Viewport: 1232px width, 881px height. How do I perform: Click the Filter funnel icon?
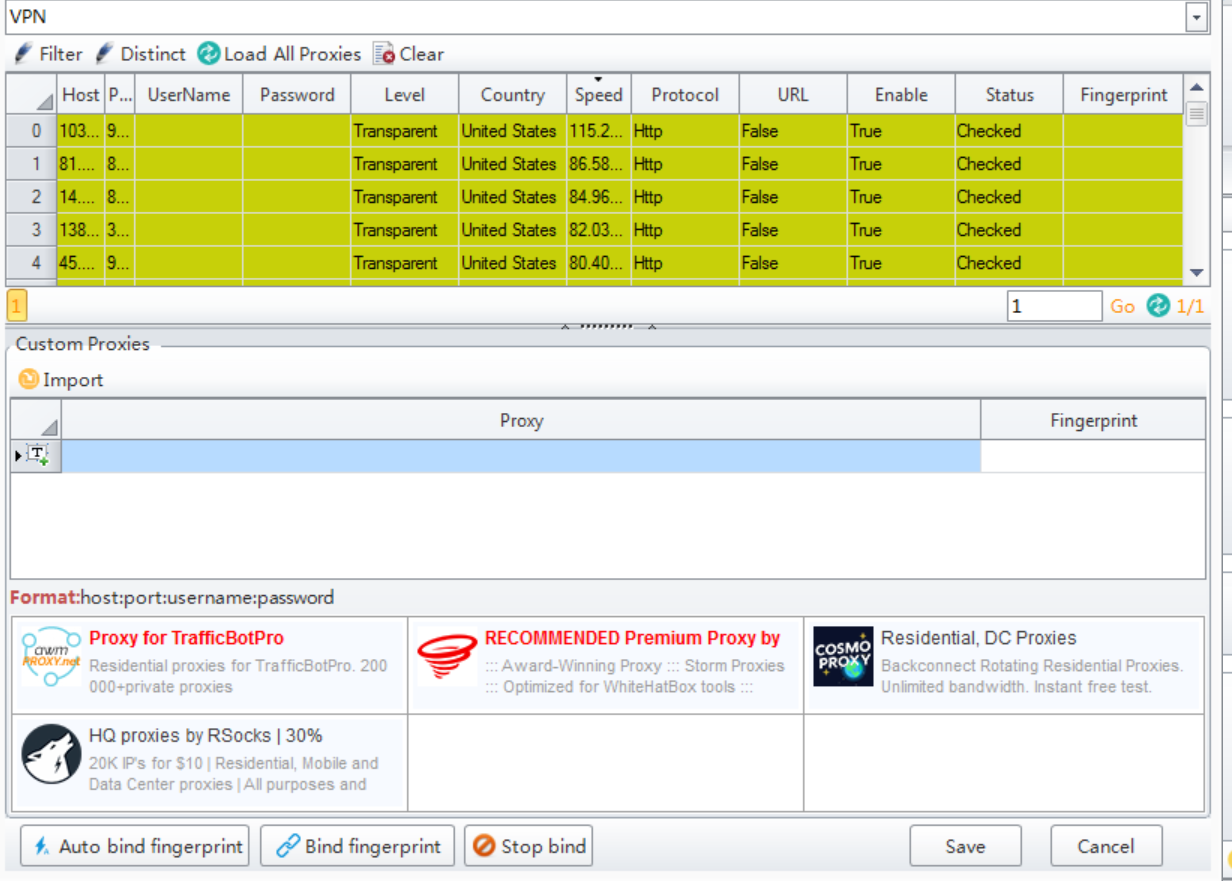pos(23,54)
